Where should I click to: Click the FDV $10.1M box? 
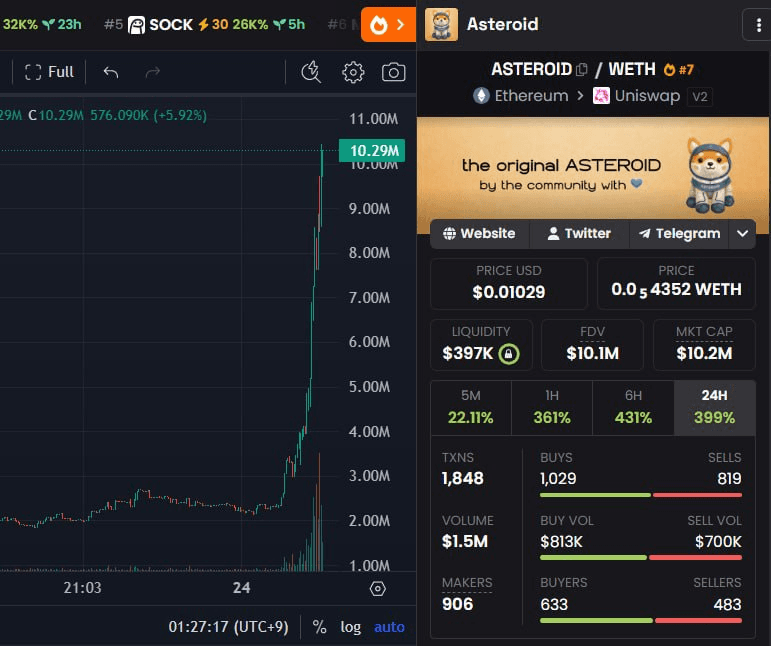pyautogui.click(x=593, y=345)
